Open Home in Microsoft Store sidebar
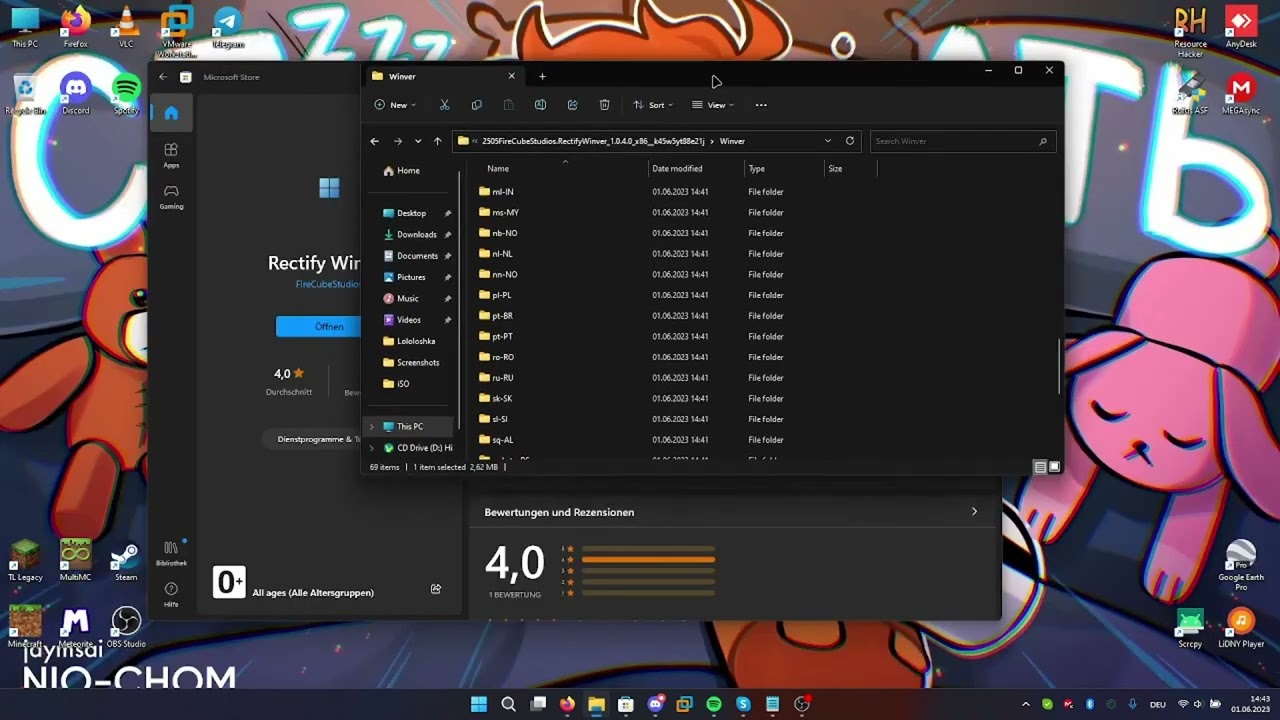Screen dimensions: 1280x720 click(171, 113)
